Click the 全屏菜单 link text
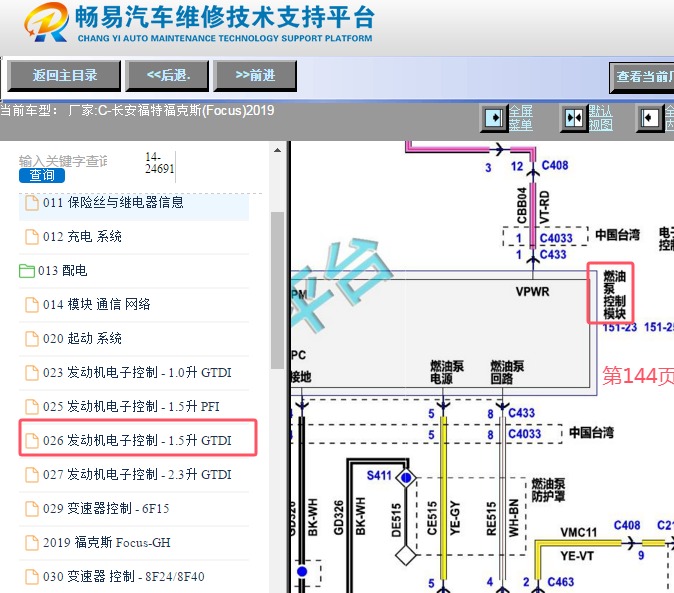674x593 pixels. click(521, 118)
